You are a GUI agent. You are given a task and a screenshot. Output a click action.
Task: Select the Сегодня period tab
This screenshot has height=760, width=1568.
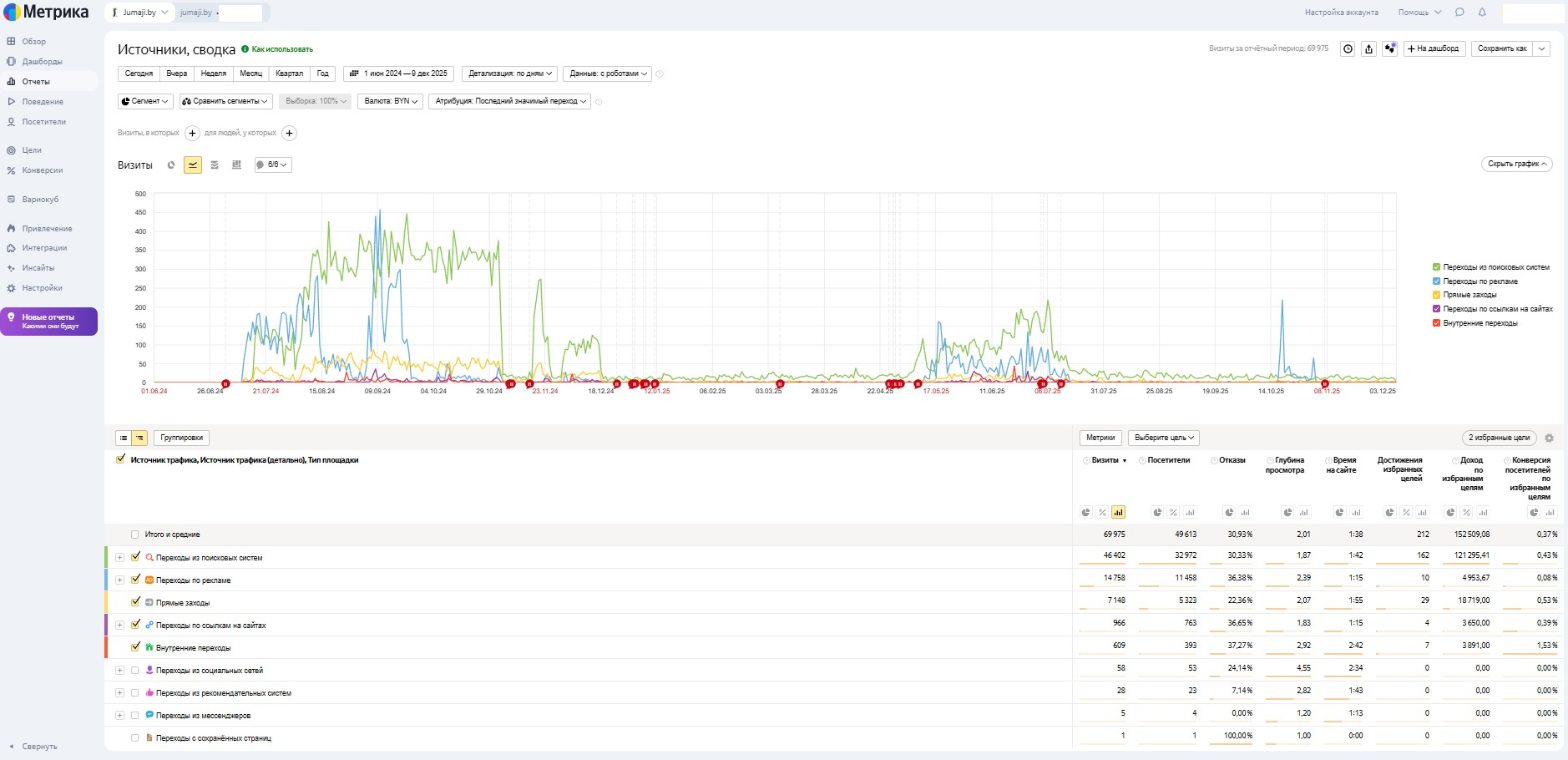pos(139,73)
